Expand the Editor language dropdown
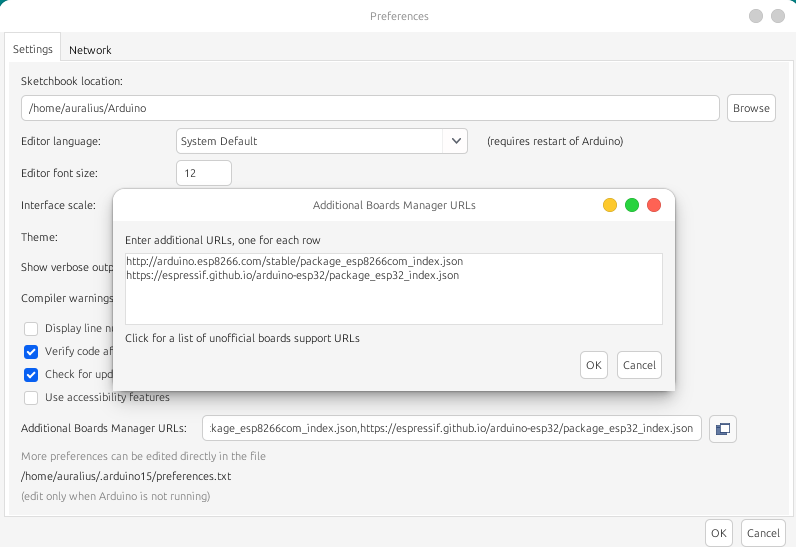 [455, 141]
